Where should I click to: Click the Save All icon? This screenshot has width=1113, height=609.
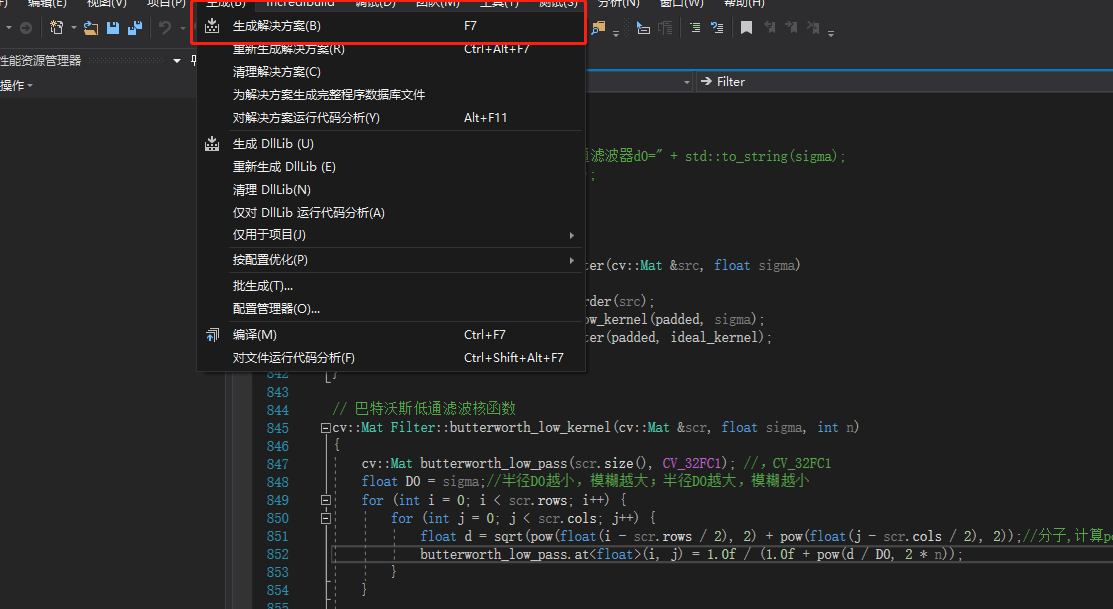135,28
